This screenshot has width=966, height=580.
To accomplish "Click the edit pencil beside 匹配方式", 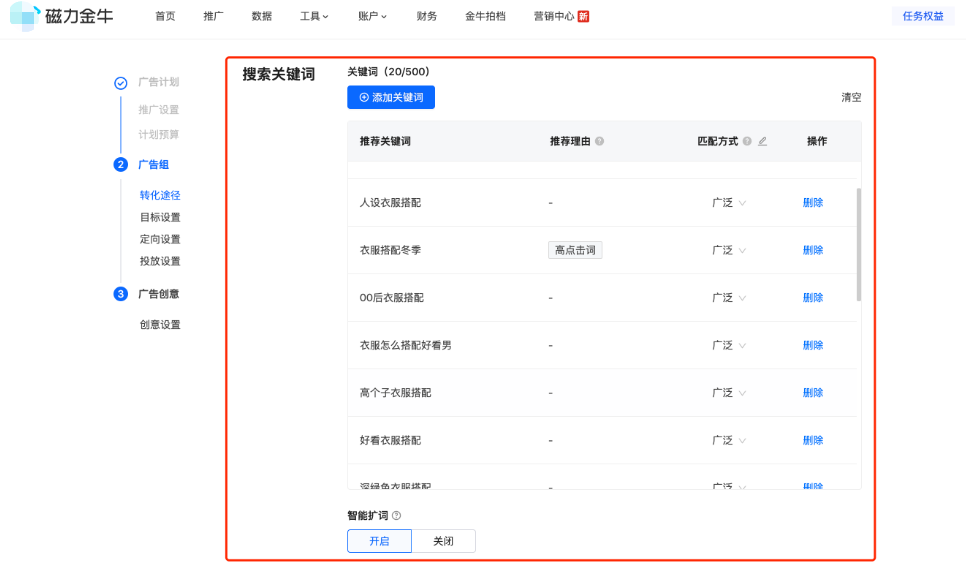I will (x=761, y=141).
